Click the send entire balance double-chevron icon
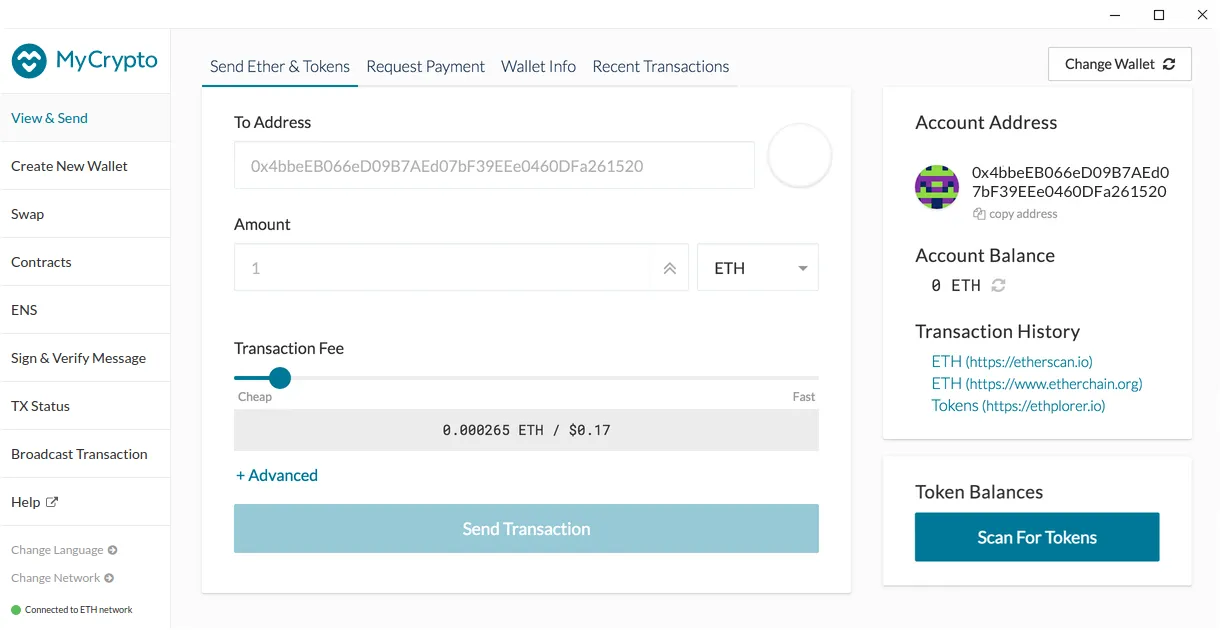The width and height of the screenshot is (1220, 630). (x=669, y=268)
